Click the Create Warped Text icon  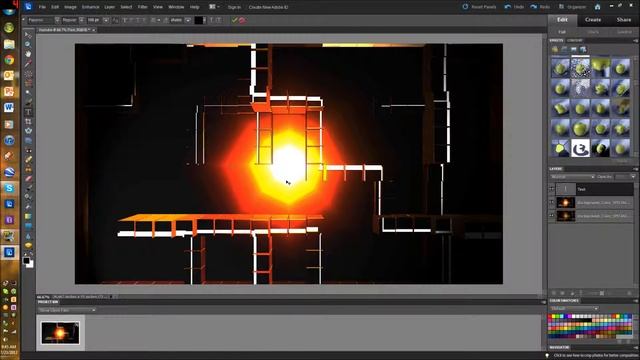tap(211, 20)
